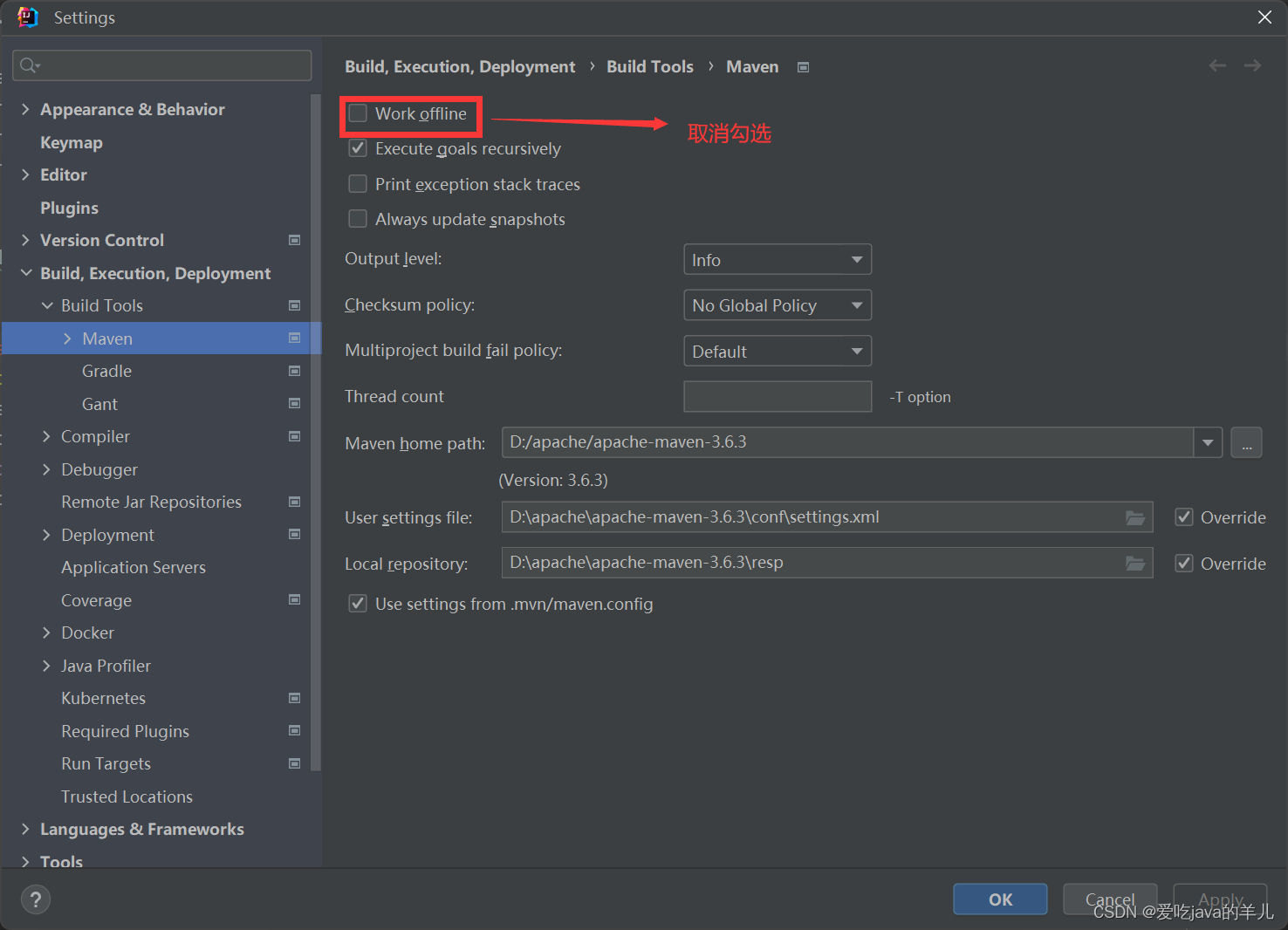Image resolution: width=1288 pixels, height=930 pixels.
Task: Close the Settings dialog
Action: pos(1264,17)
